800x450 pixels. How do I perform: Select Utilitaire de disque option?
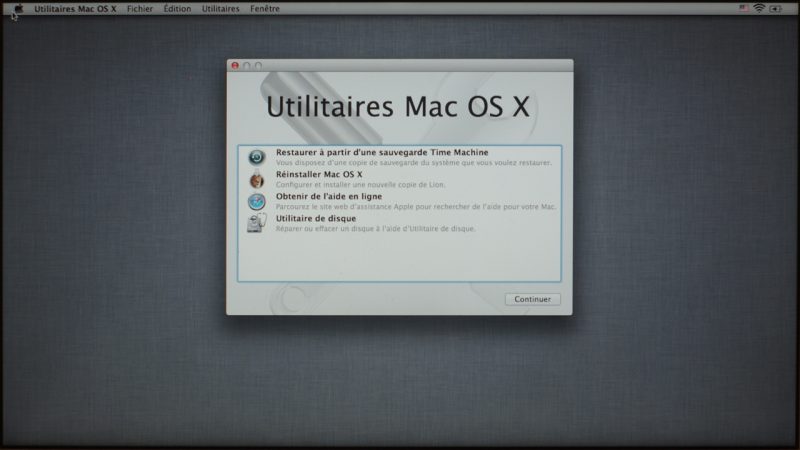point(316,218)
